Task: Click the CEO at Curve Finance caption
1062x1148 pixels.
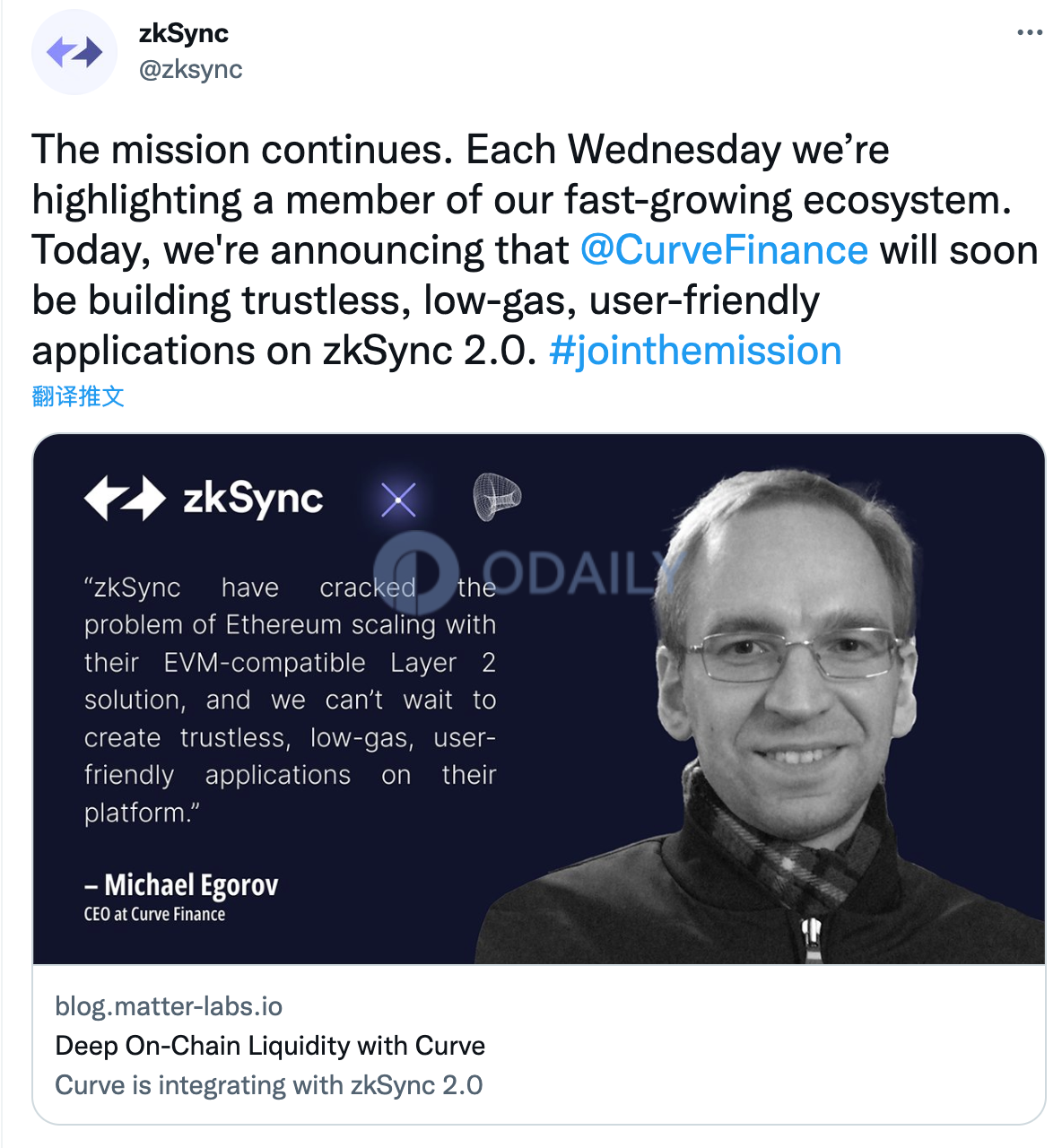Action: 154,915
